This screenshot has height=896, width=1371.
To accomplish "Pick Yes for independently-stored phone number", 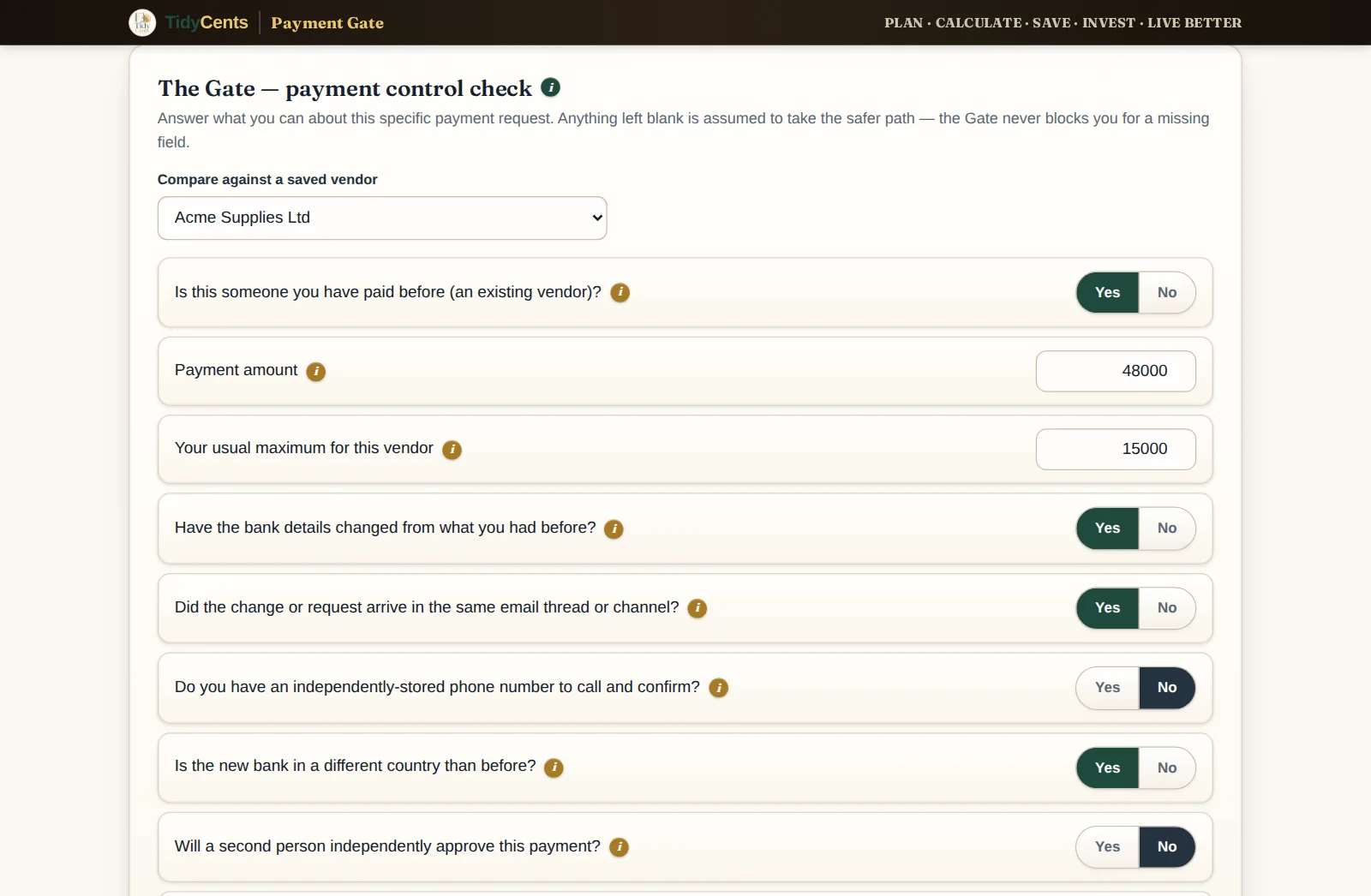I will (x=1107, y=688).
